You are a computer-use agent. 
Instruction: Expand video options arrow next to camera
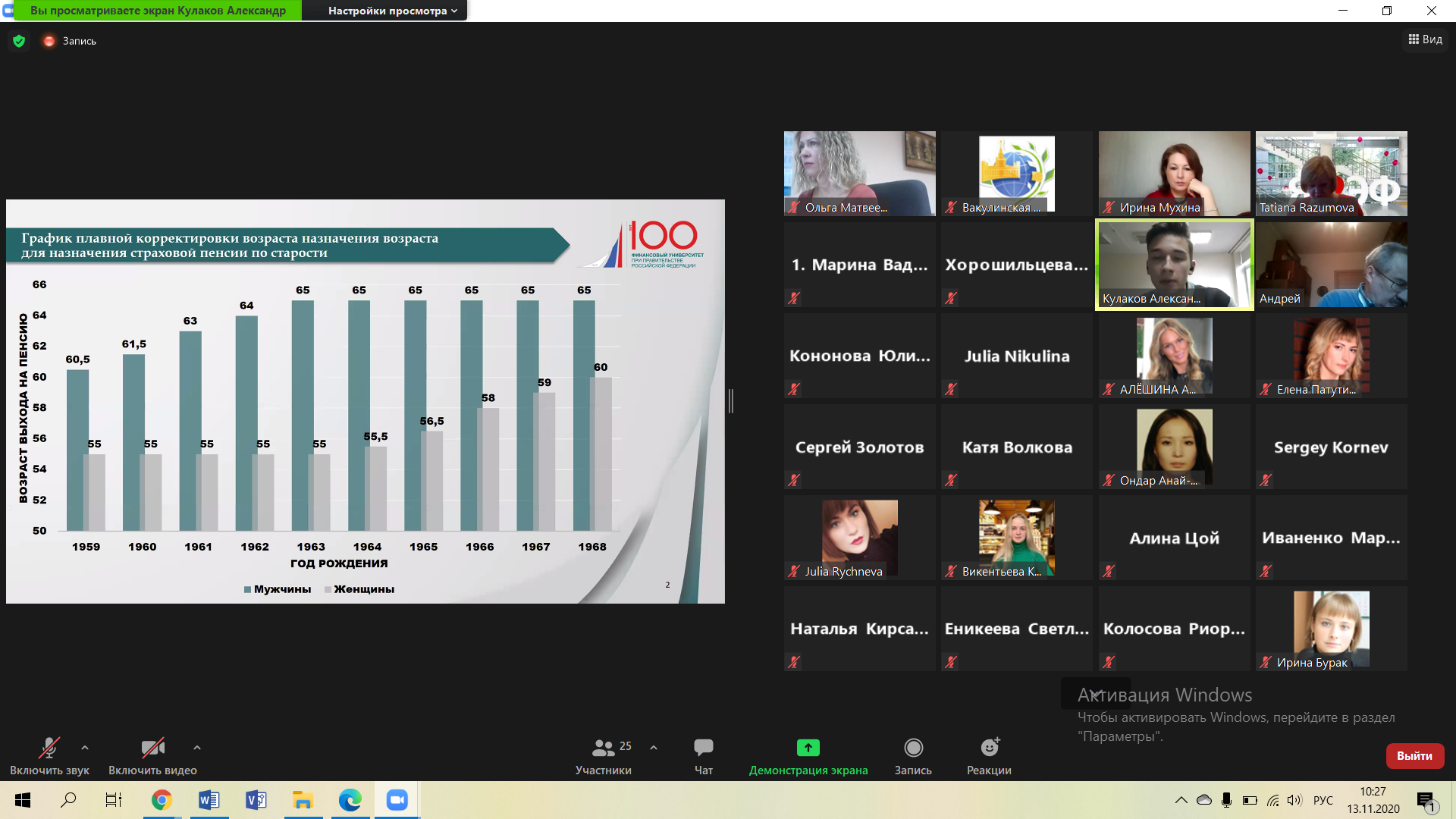tap(197, 748)
